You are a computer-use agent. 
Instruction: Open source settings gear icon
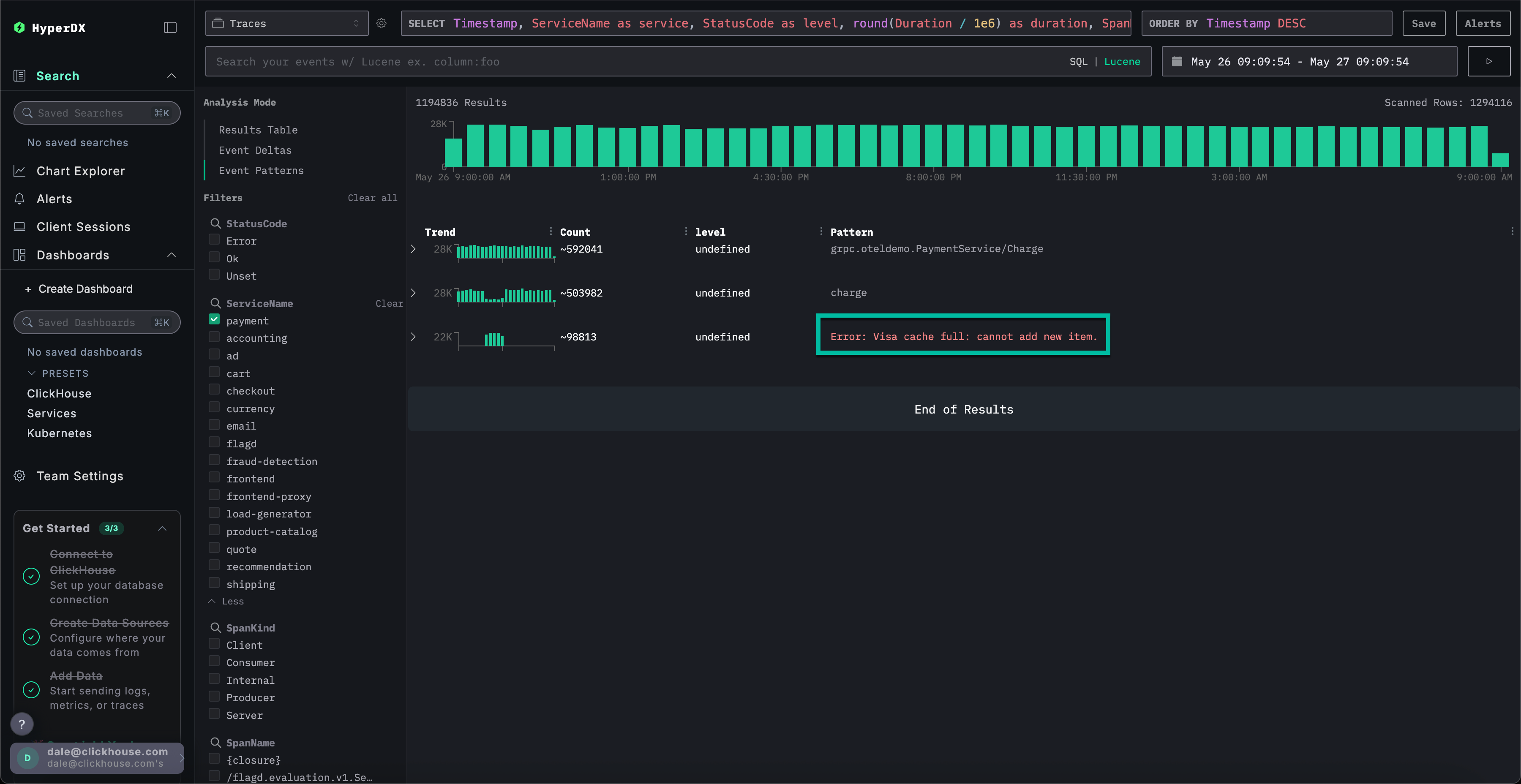(x=382, y=24)
